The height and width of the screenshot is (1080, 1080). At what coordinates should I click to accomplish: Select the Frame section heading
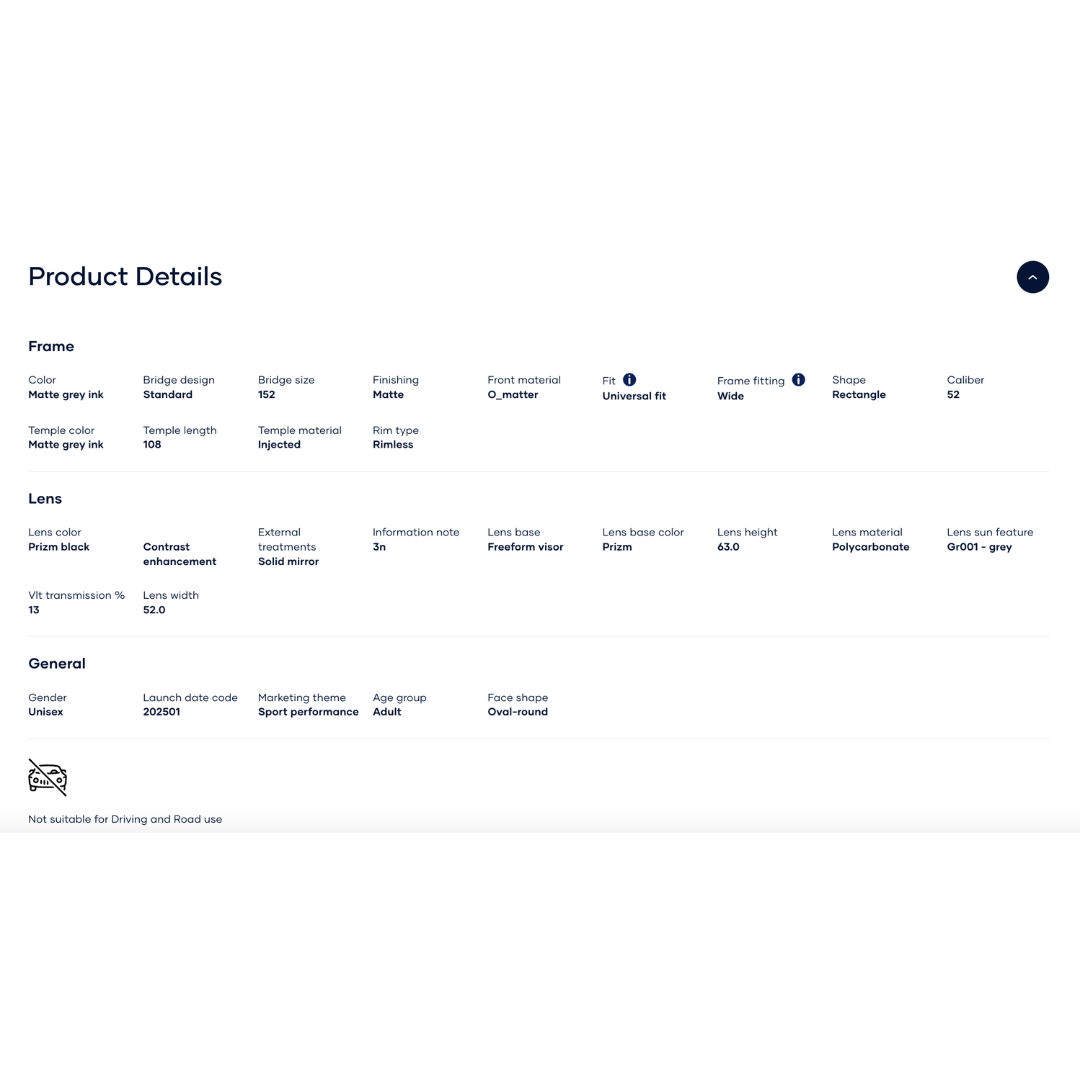click(51, 346)
